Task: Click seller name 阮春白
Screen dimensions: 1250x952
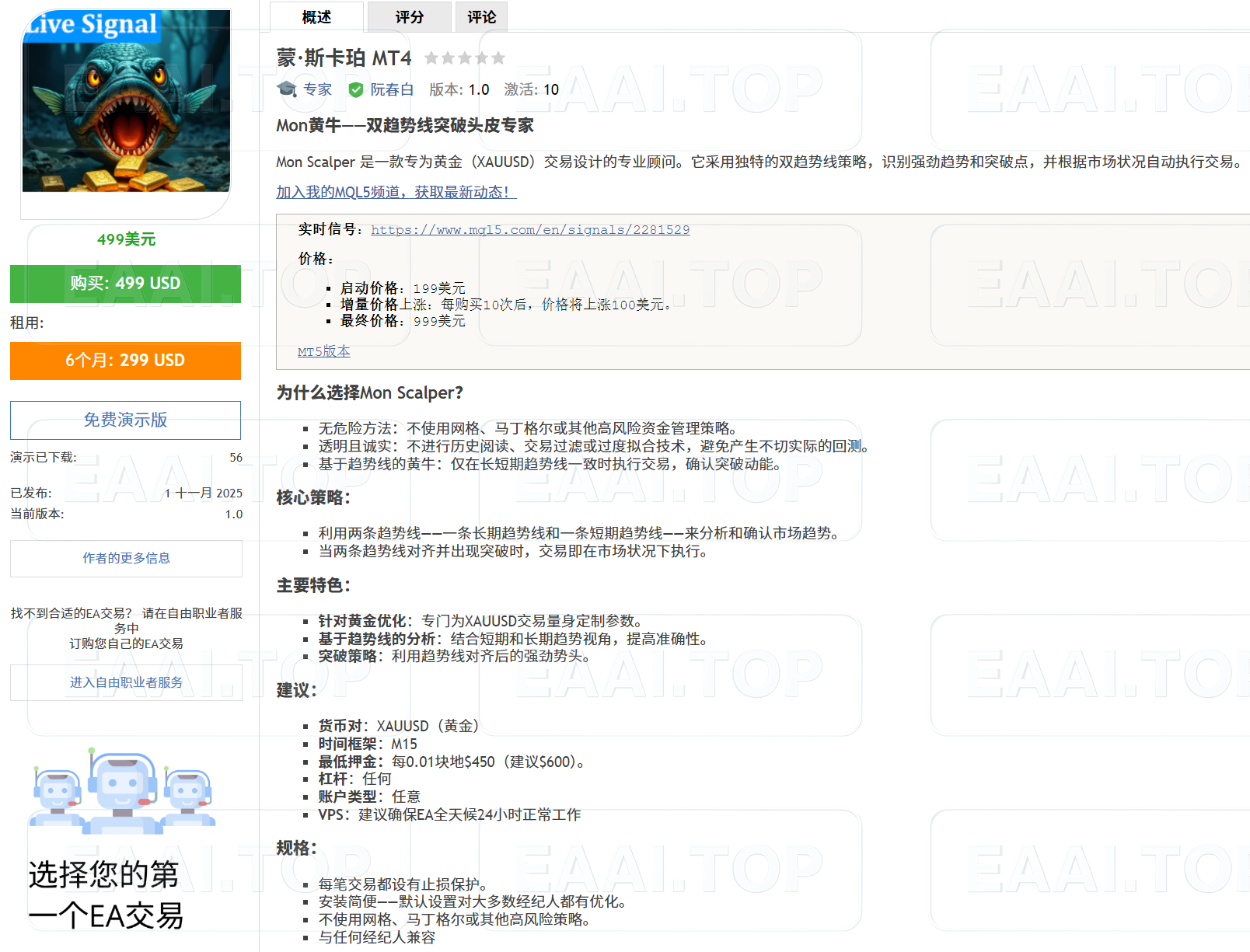Action: pos(393,89)
